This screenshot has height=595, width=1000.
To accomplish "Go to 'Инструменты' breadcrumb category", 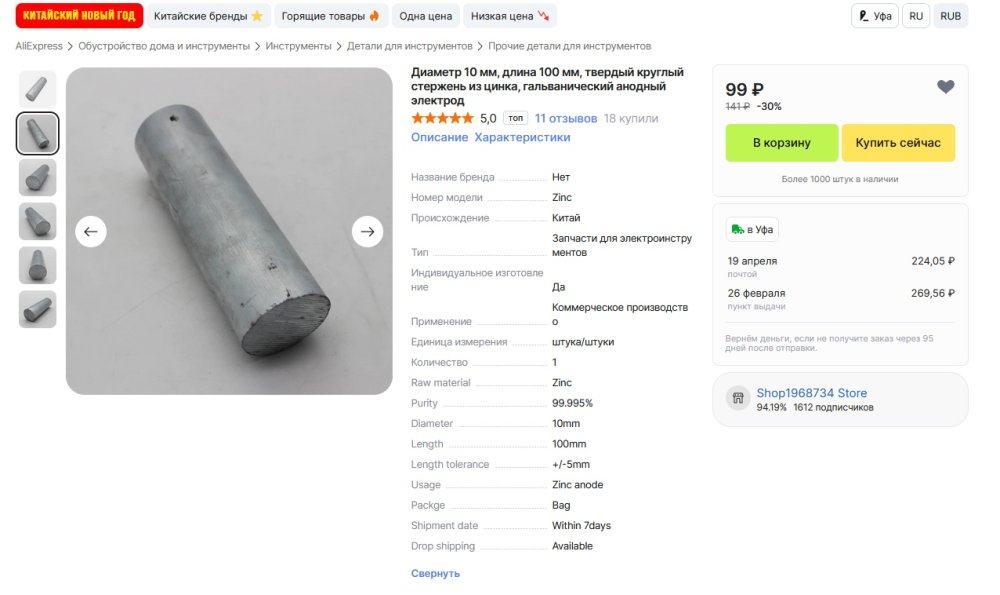I will click(x=300, y=46).
